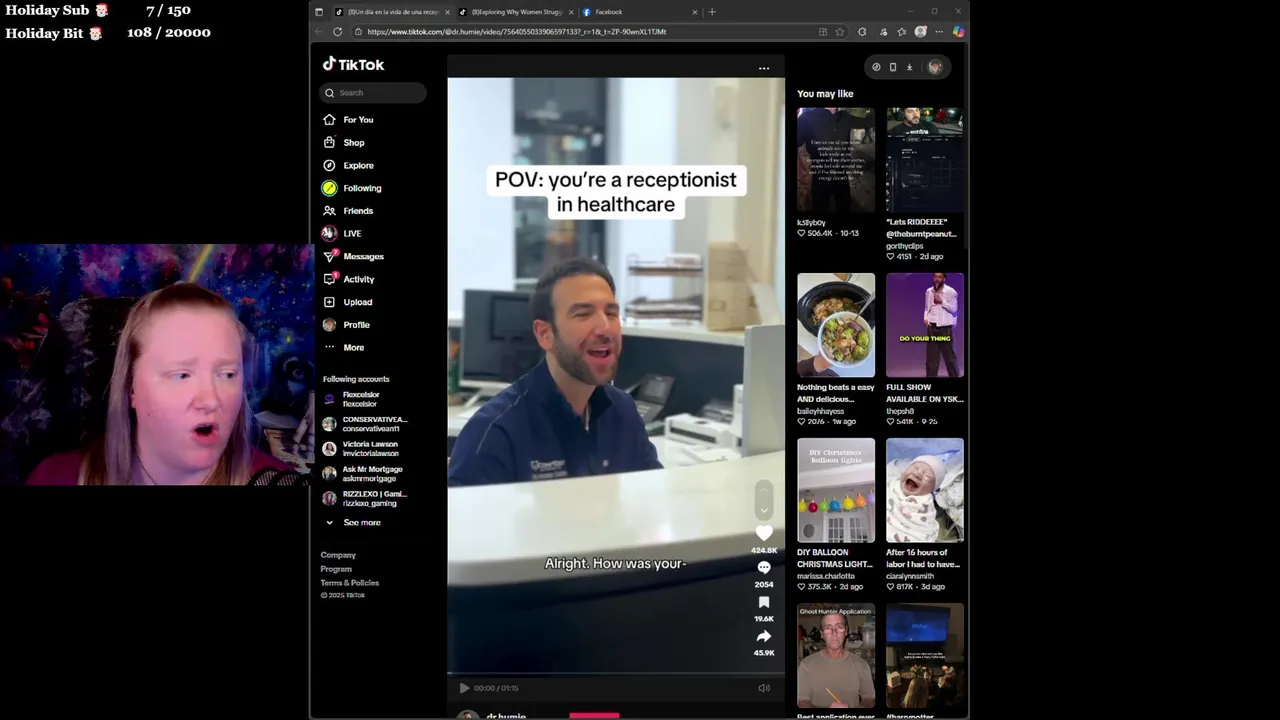Go to the next video

click(764, 510)
